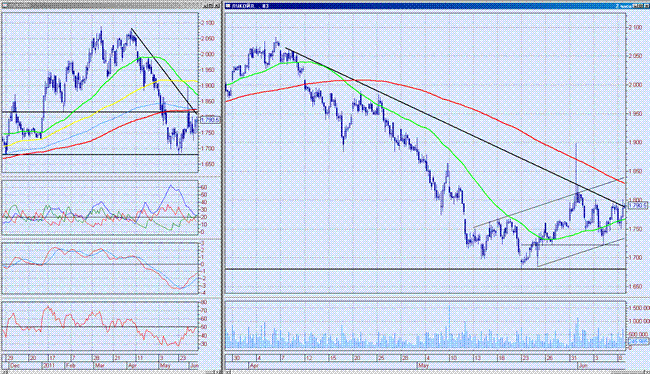Viewport: 650px width, 374px height.
Task: Maximize the left daily chart window
Action: (x=211, y=5)
